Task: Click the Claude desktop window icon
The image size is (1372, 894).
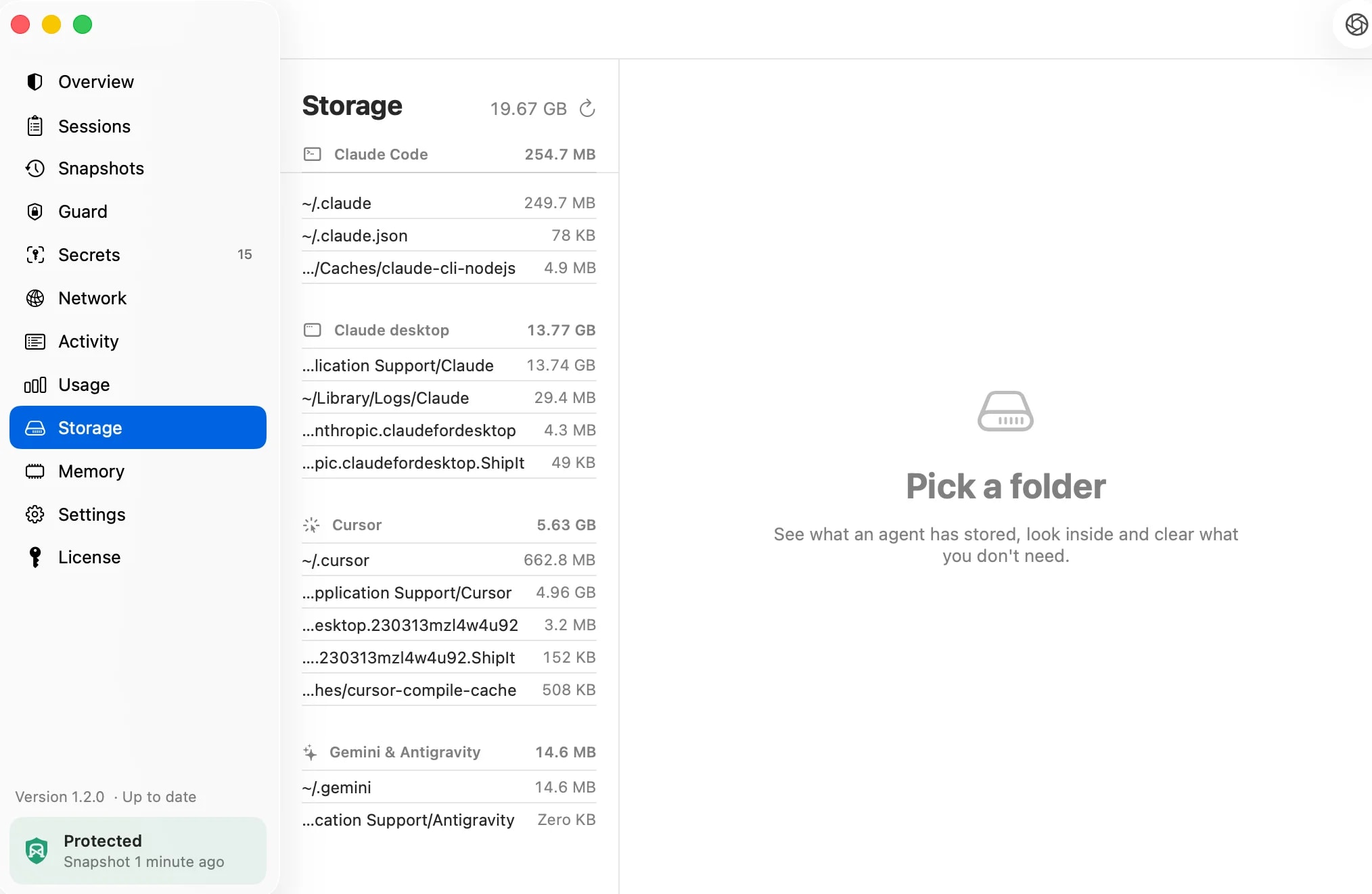Action: pos(312,330)
